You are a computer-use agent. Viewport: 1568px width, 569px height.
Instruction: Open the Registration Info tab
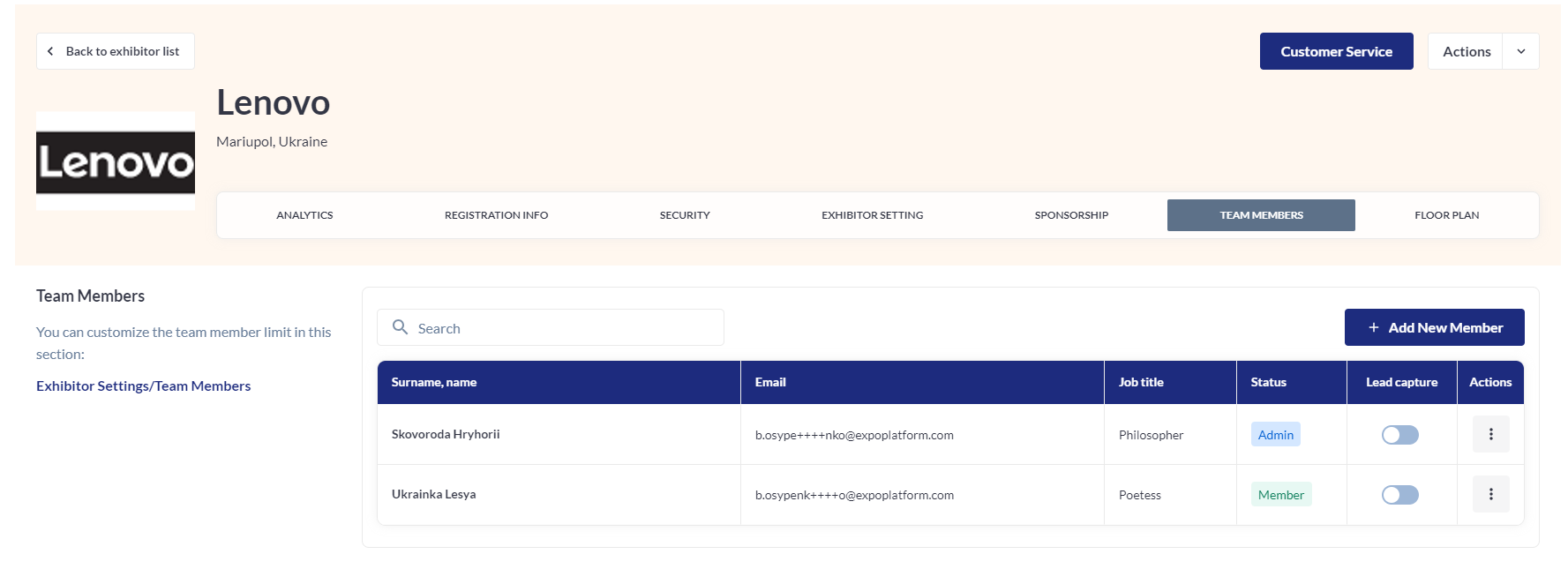click(x=496, y=215)
